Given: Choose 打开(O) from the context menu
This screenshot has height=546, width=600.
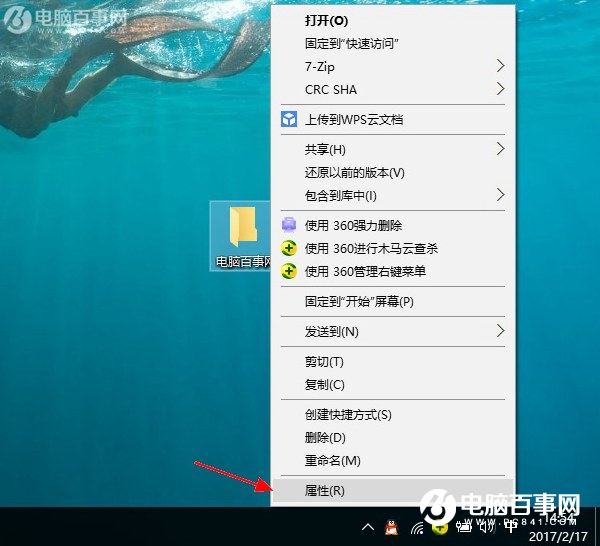Looking at the screenshot, I should pos(393,21).
